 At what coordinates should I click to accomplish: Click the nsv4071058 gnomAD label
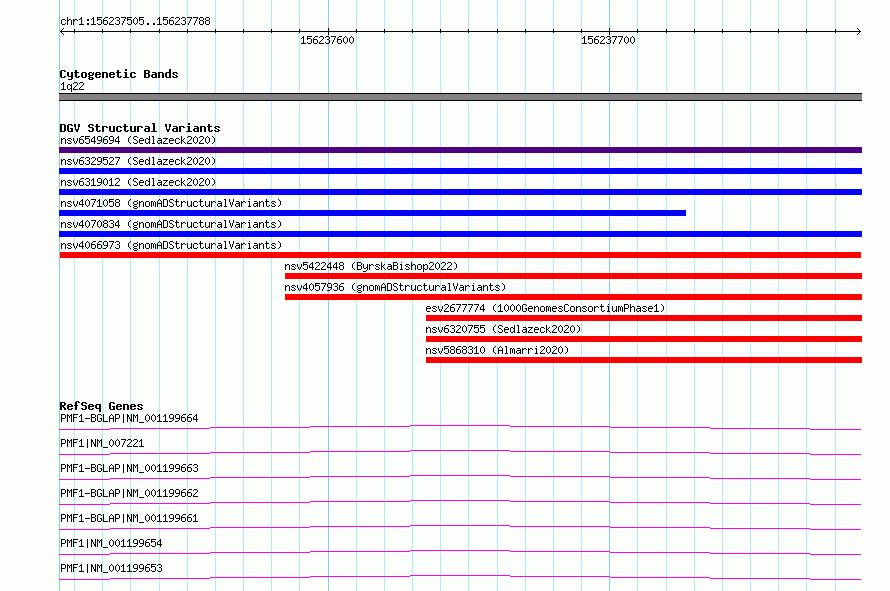tap(171, 203)
